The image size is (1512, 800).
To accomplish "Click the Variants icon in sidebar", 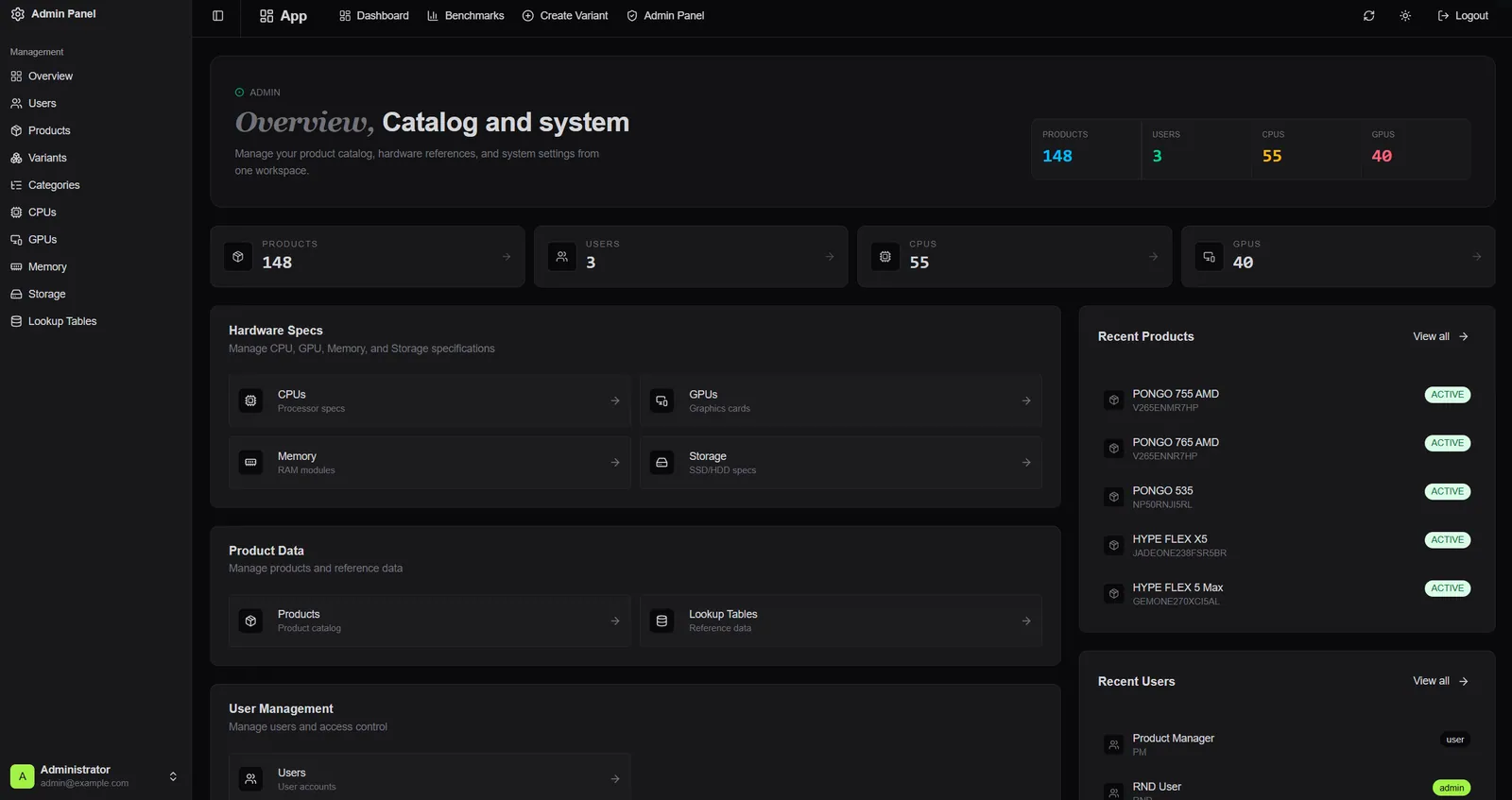I will click(16, 159).
